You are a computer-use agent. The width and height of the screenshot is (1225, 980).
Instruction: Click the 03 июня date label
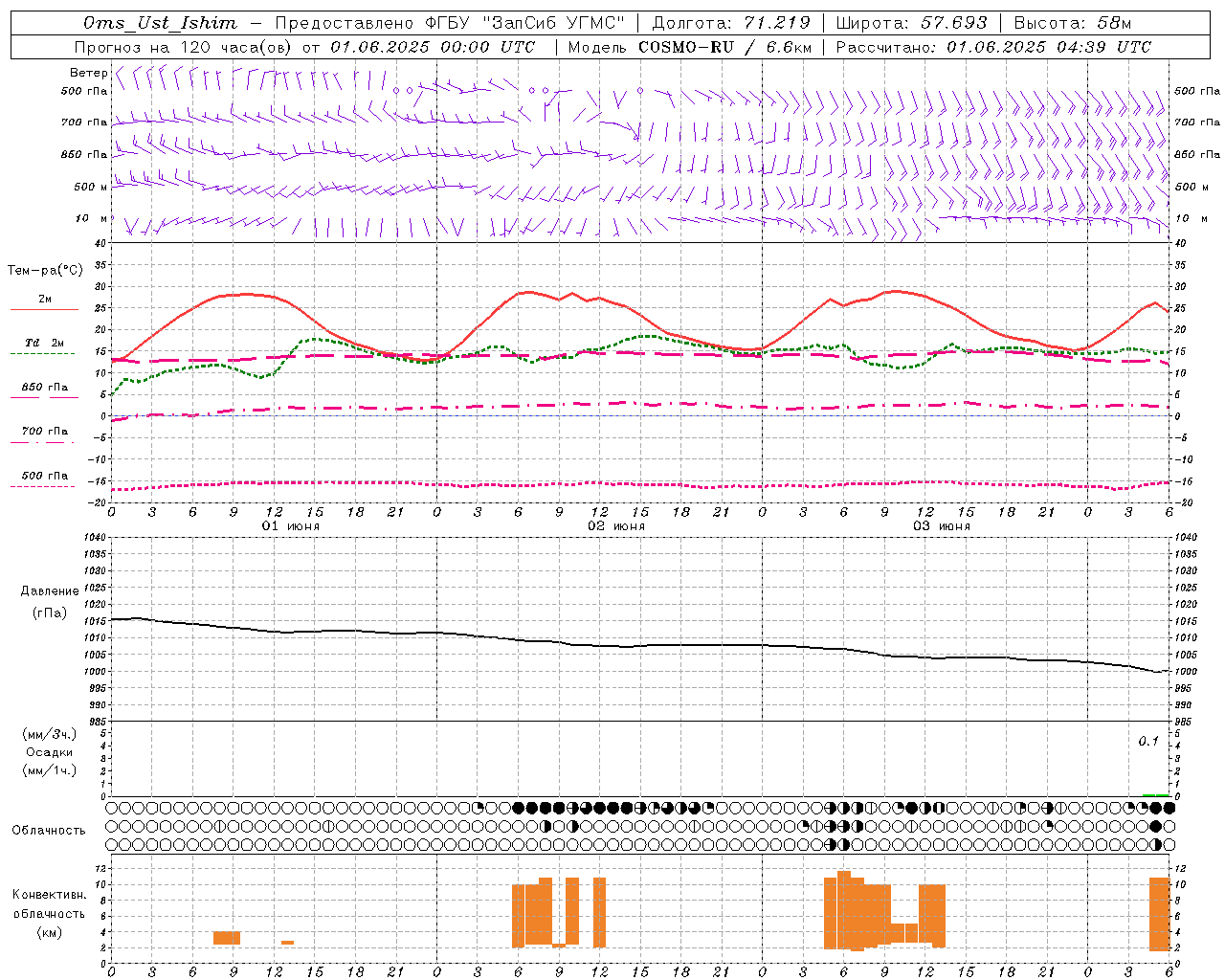coord(942,526)
